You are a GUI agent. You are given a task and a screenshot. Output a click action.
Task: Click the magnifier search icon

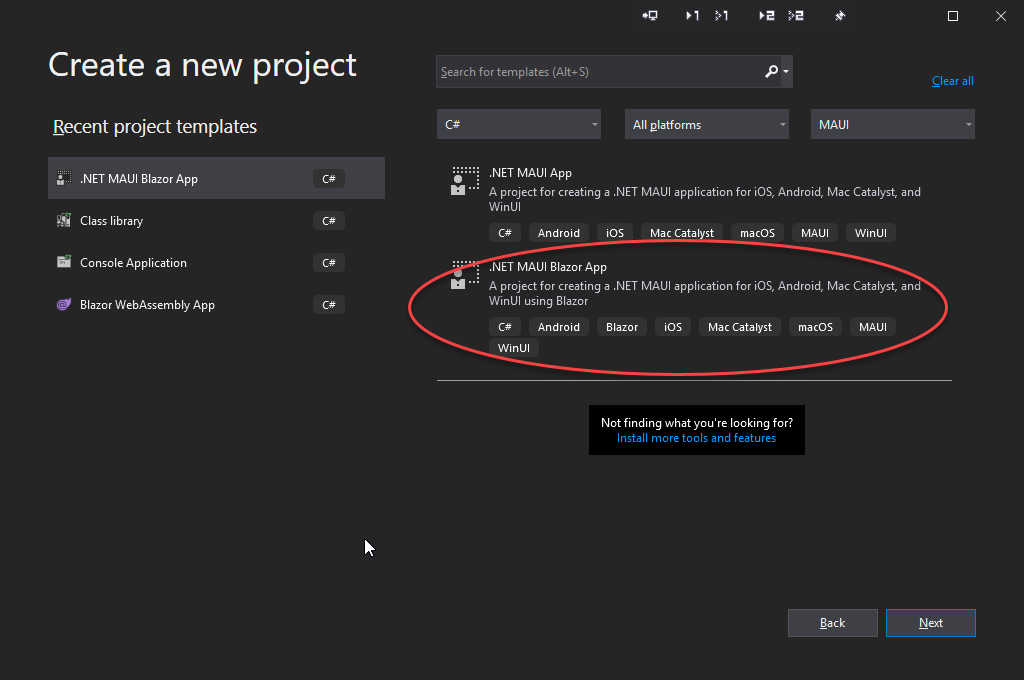pyautogui.click(x=771, y=71)
